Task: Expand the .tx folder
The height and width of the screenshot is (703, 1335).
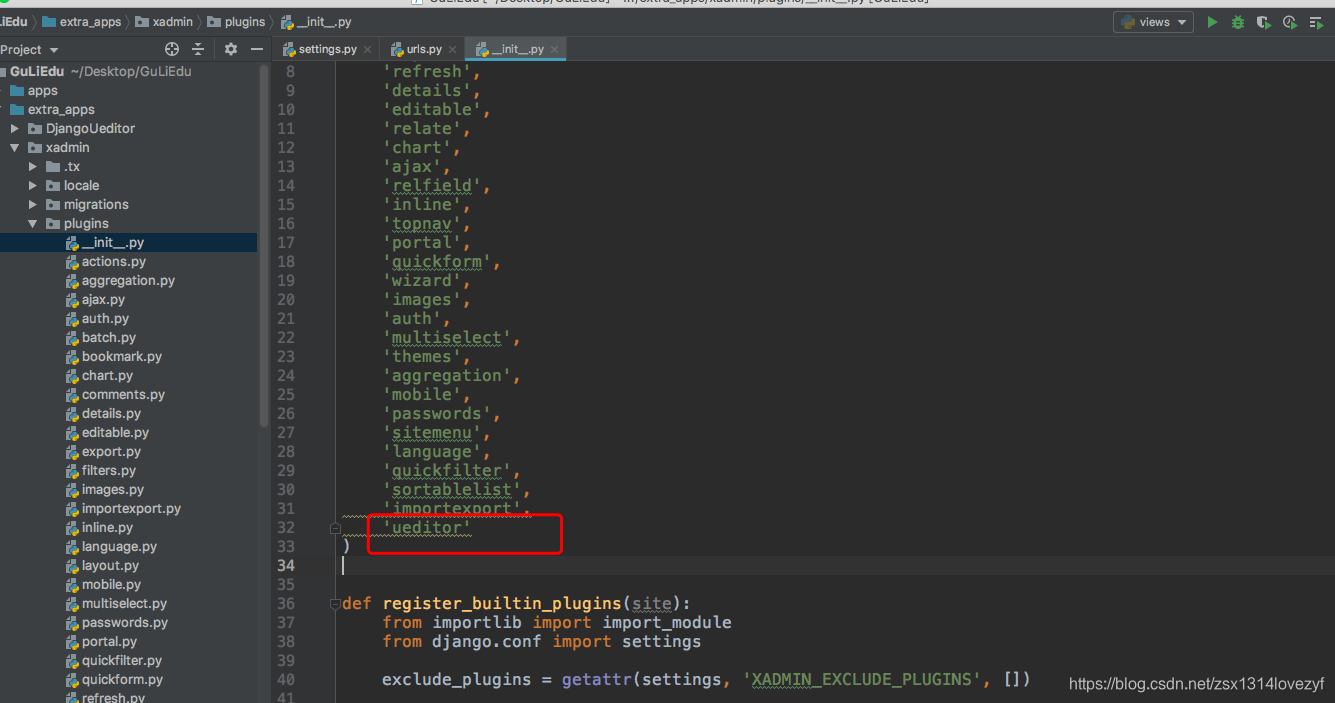Action: (33, 167)
